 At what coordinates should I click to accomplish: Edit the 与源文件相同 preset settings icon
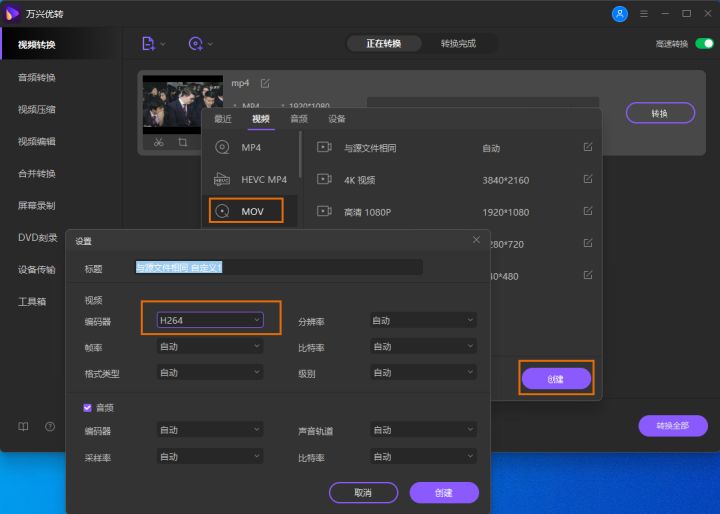[x=588, y=147]
